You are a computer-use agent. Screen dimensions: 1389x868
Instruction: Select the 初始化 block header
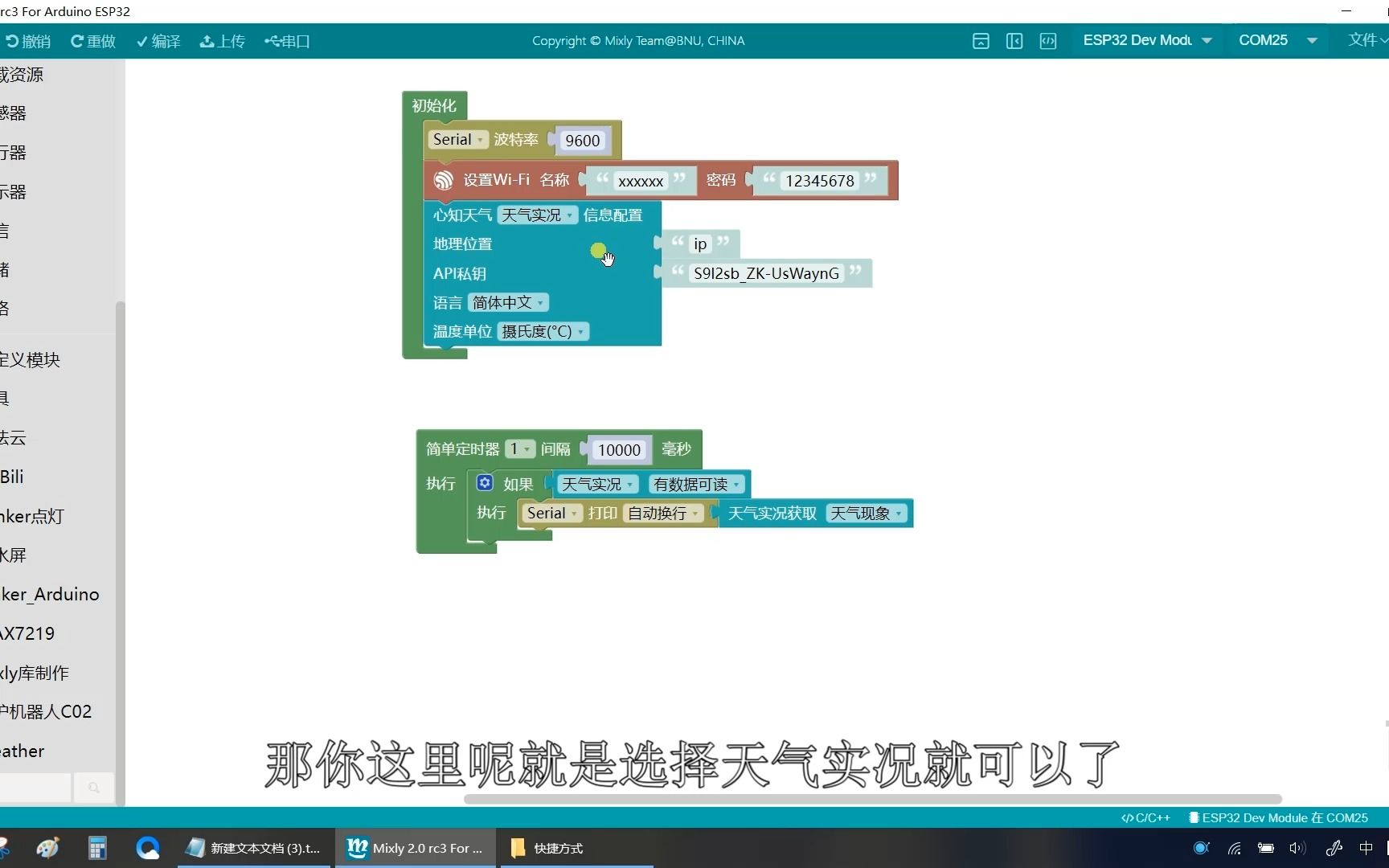click(434, 105)
